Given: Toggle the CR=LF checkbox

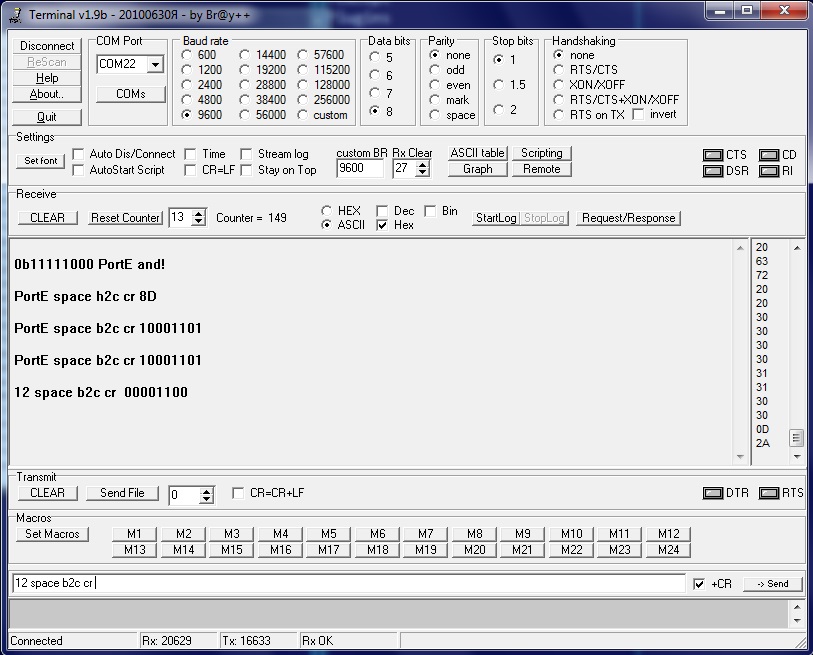Looking at the screenshot, I should pos(190,170).
